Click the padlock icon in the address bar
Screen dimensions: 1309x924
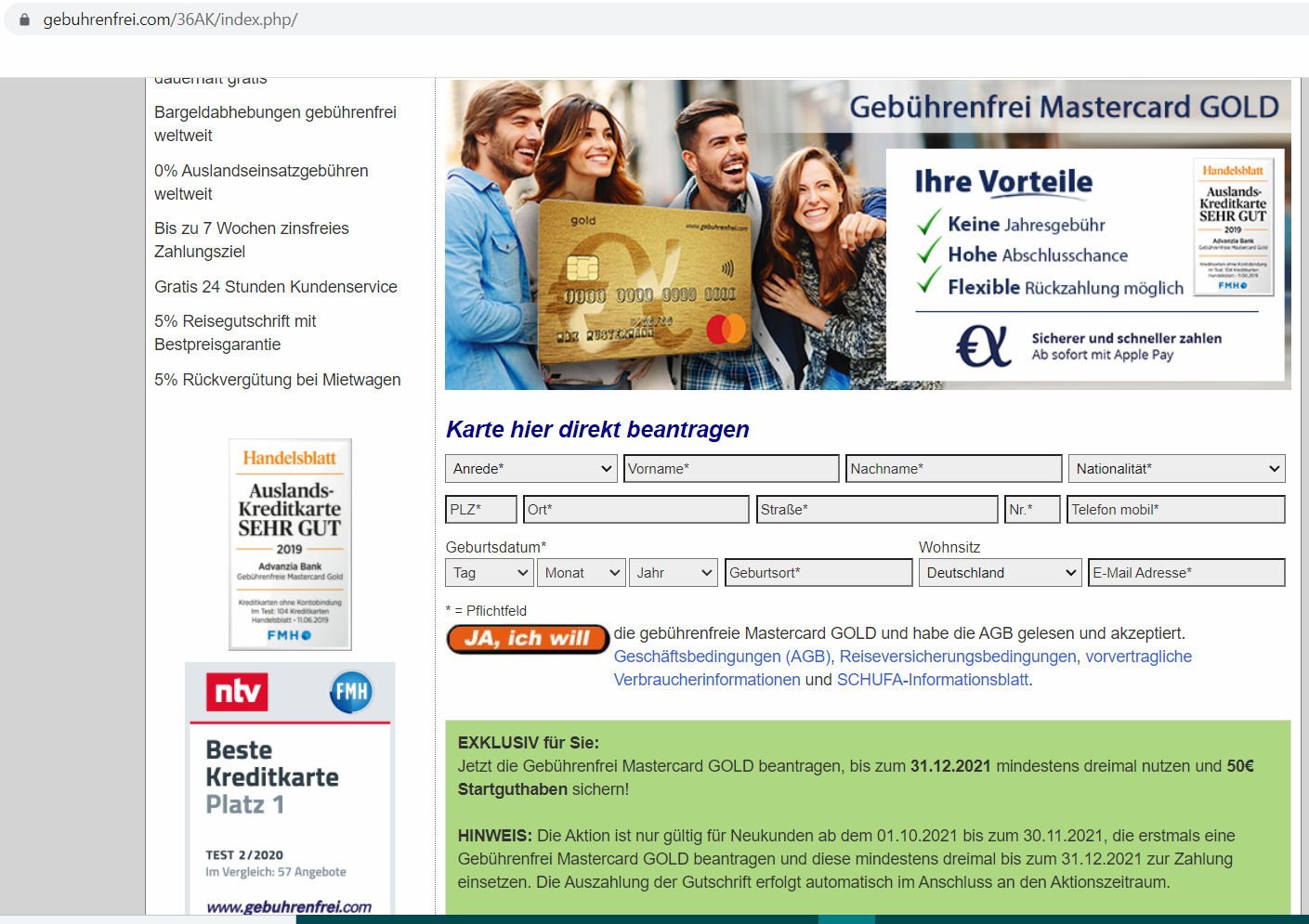tap(24, 20)
